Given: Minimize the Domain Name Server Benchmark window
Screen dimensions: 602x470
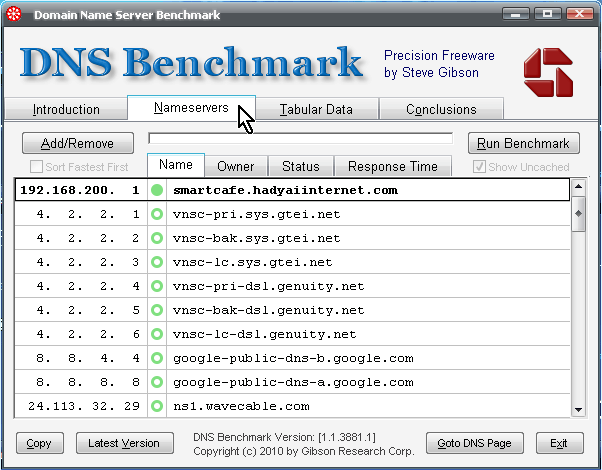Looking at the screenshot, I should (516, 14).
